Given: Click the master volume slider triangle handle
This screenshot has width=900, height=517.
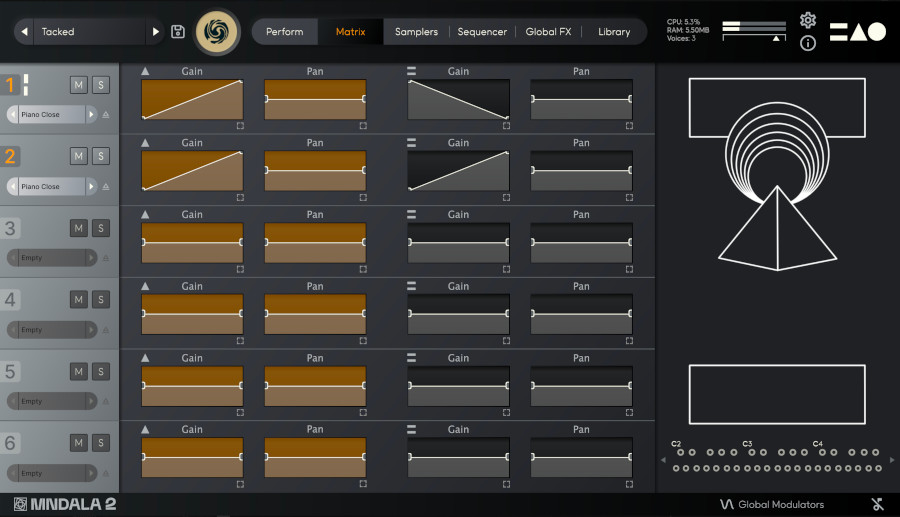Looking at the screenshot, I should [x=775, y=38].
